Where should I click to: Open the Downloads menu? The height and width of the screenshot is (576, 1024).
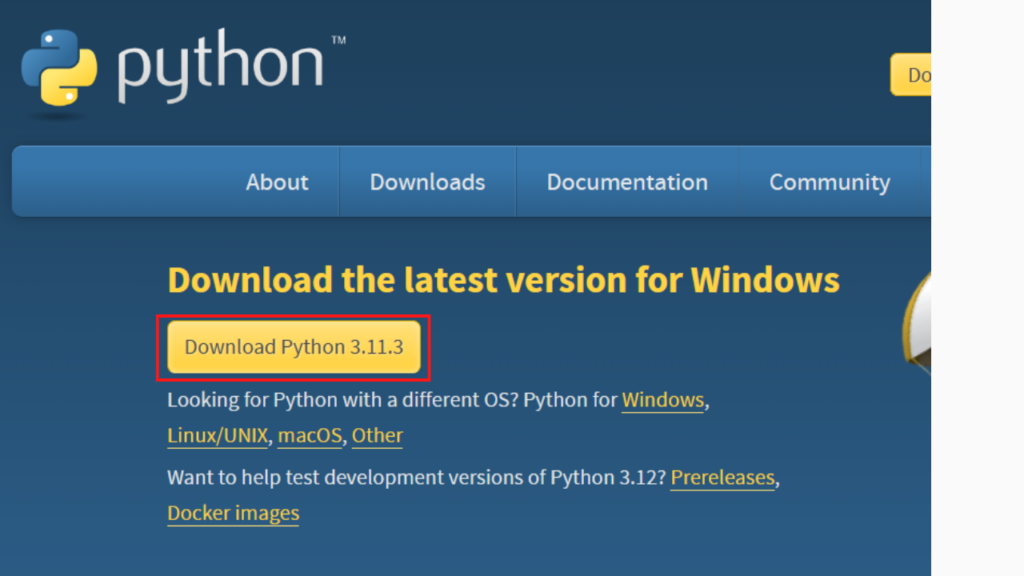click(x=427, y=182)
